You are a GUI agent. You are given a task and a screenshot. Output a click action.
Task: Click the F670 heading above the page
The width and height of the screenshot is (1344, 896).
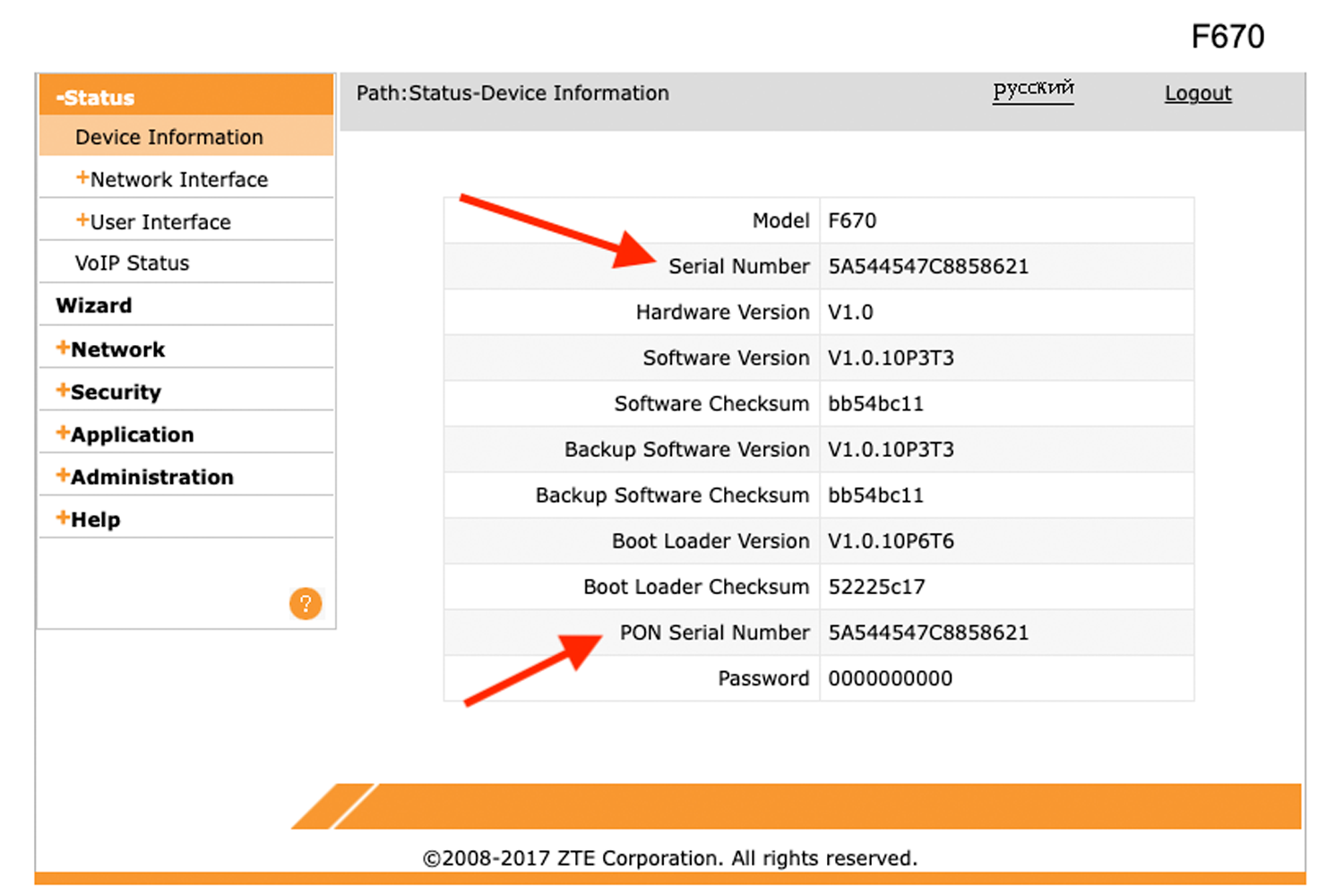1228,37
